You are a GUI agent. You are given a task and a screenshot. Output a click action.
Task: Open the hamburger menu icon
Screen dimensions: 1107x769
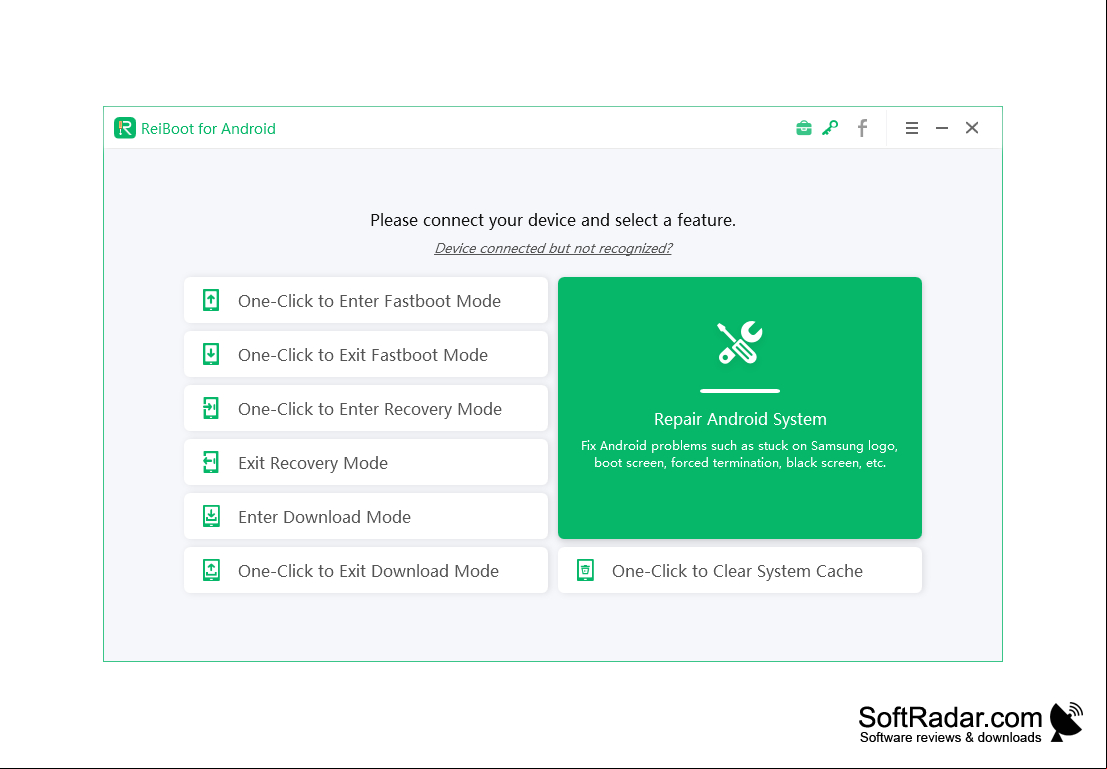(x=912, y=128)
